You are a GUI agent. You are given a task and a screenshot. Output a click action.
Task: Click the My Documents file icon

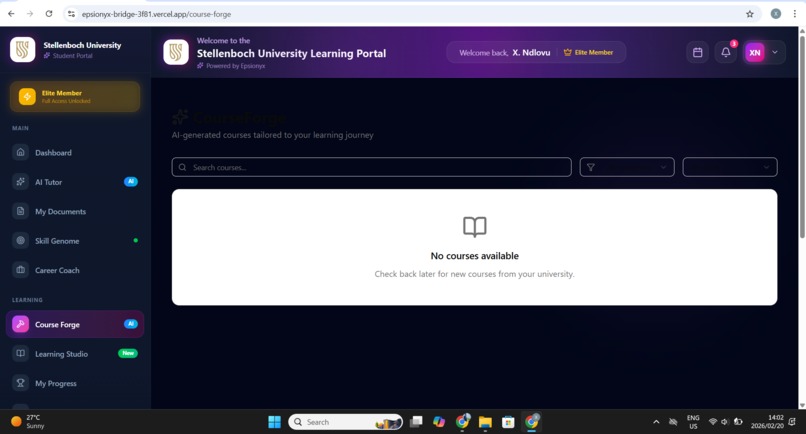tap(21, 211)
